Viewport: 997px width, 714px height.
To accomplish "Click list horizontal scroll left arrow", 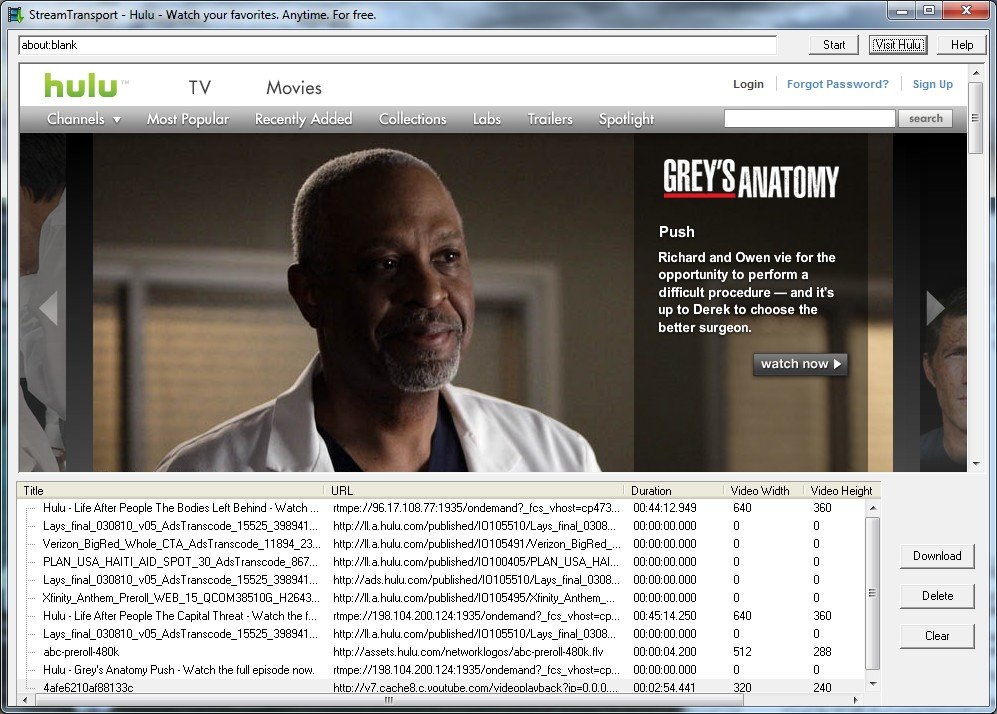I will [x=25, y=700].
